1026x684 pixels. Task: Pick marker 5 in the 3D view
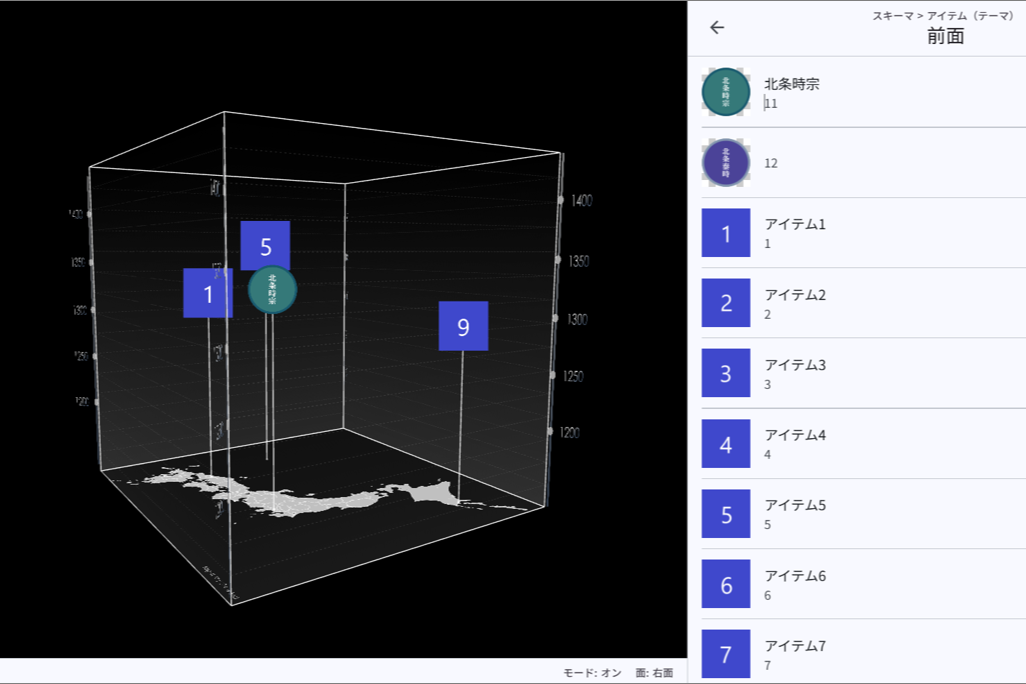coord(265,246)
